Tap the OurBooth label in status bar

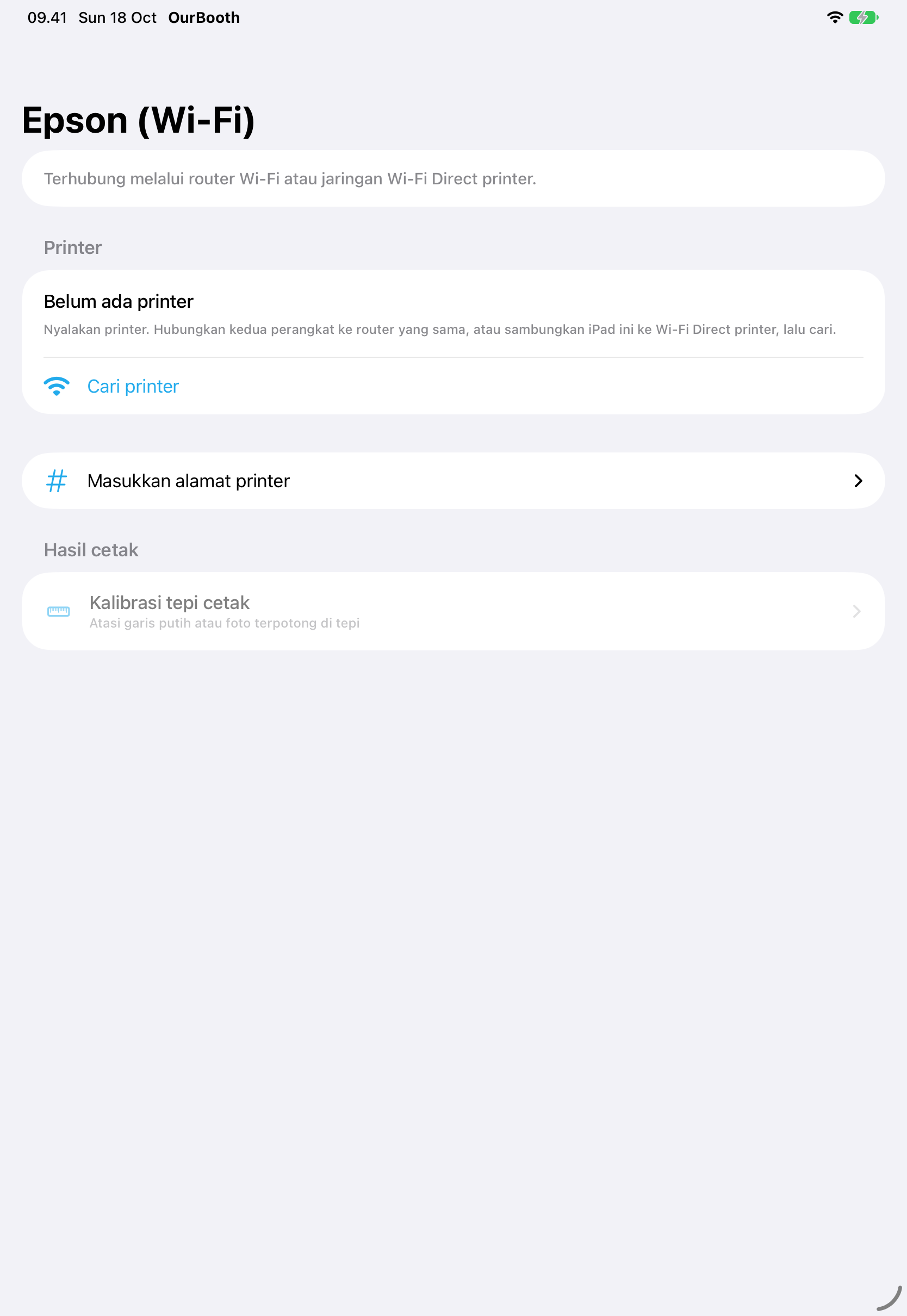pyautogui.click(x=204, y=17)
